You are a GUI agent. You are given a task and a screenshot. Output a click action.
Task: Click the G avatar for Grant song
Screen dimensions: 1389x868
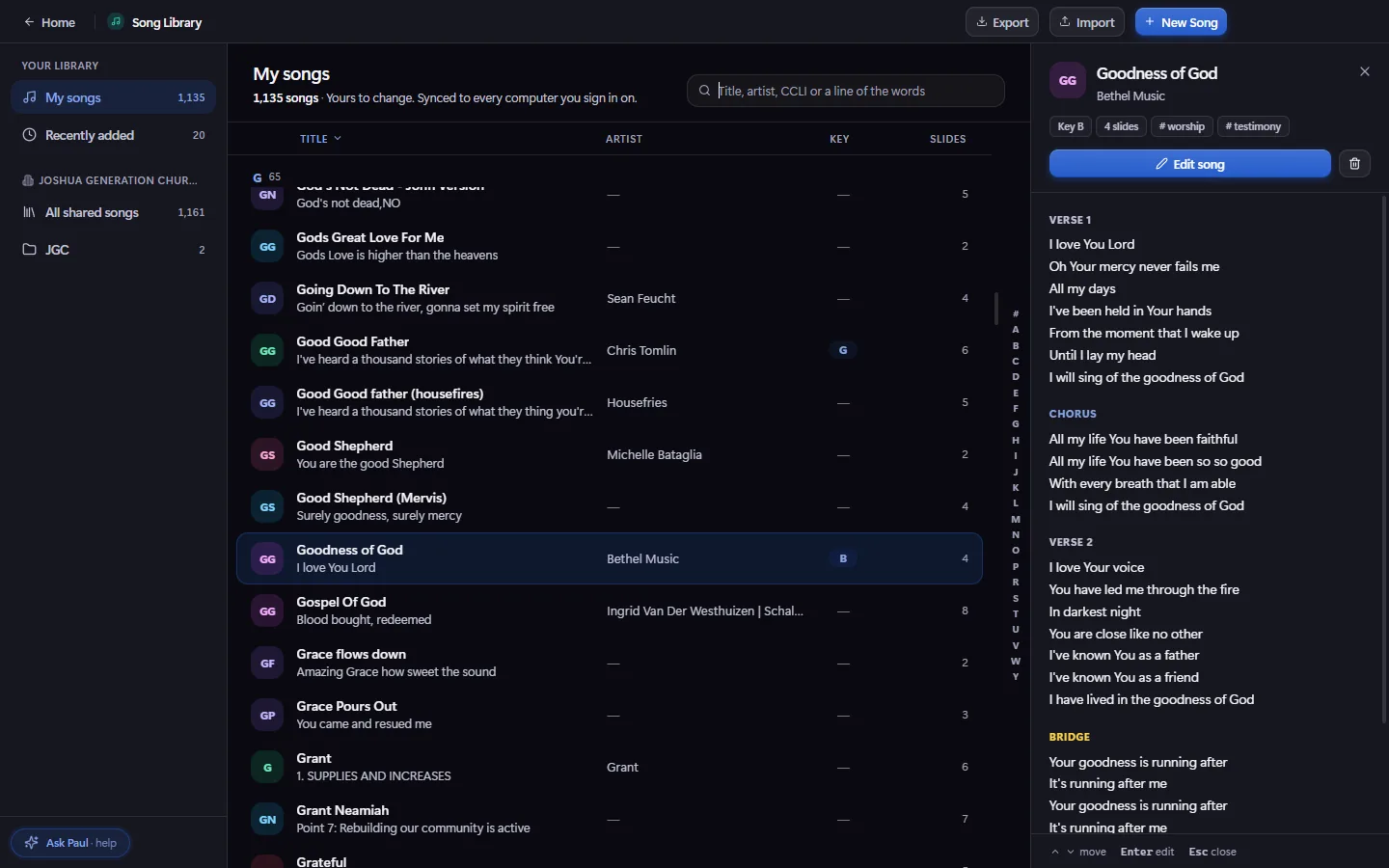tap(267, 767)
